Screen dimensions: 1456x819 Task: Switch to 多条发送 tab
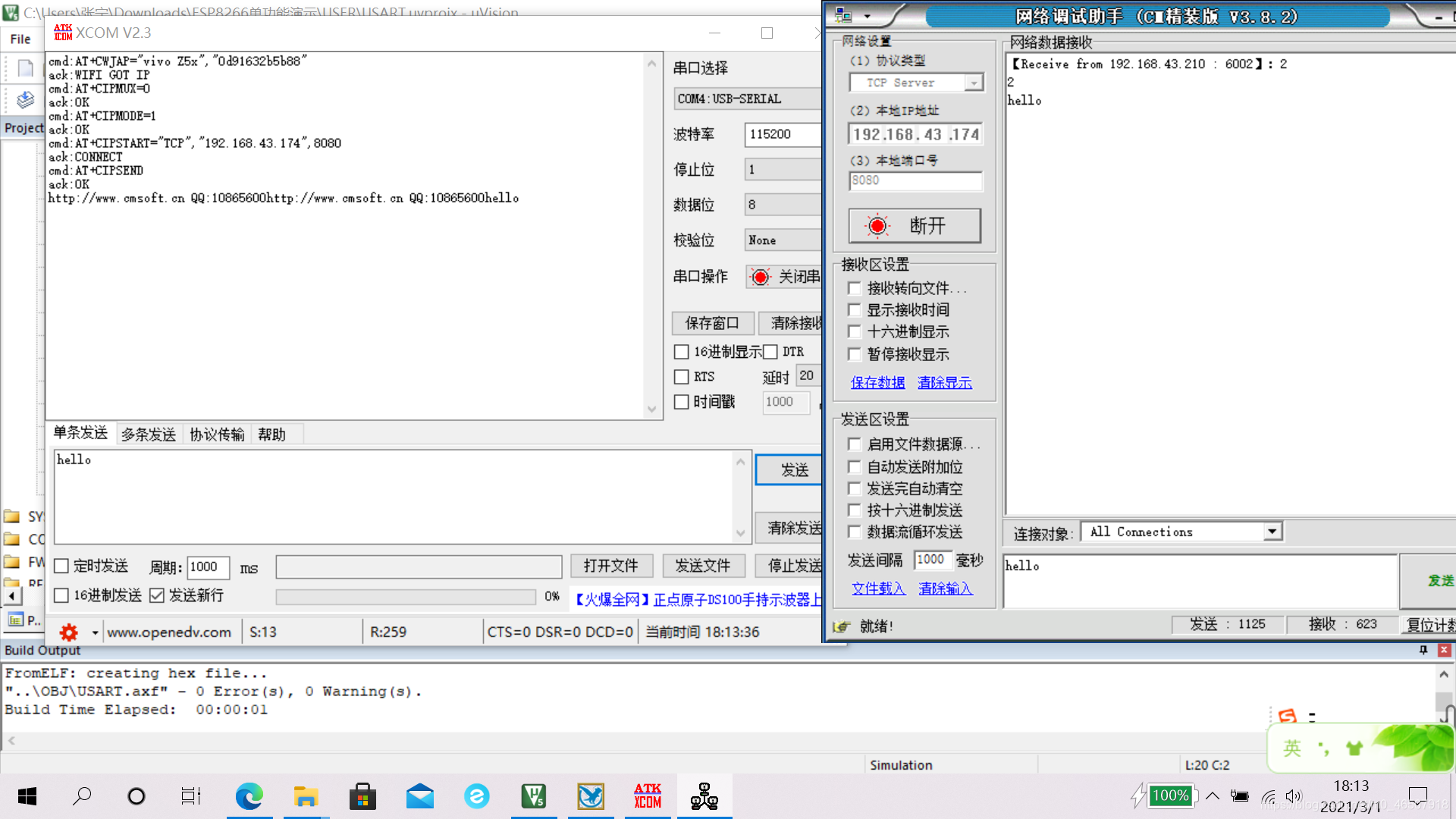149,435
